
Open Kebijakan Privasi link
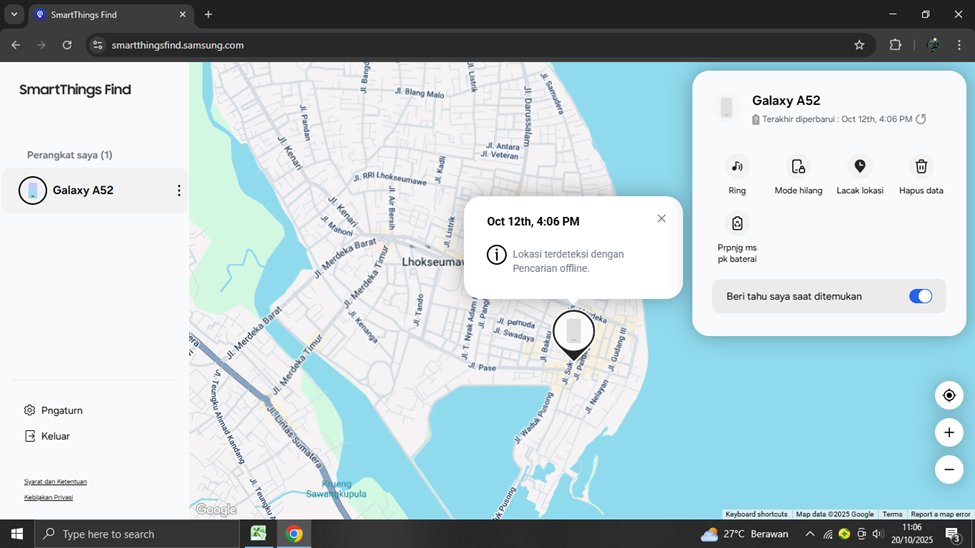49,497
